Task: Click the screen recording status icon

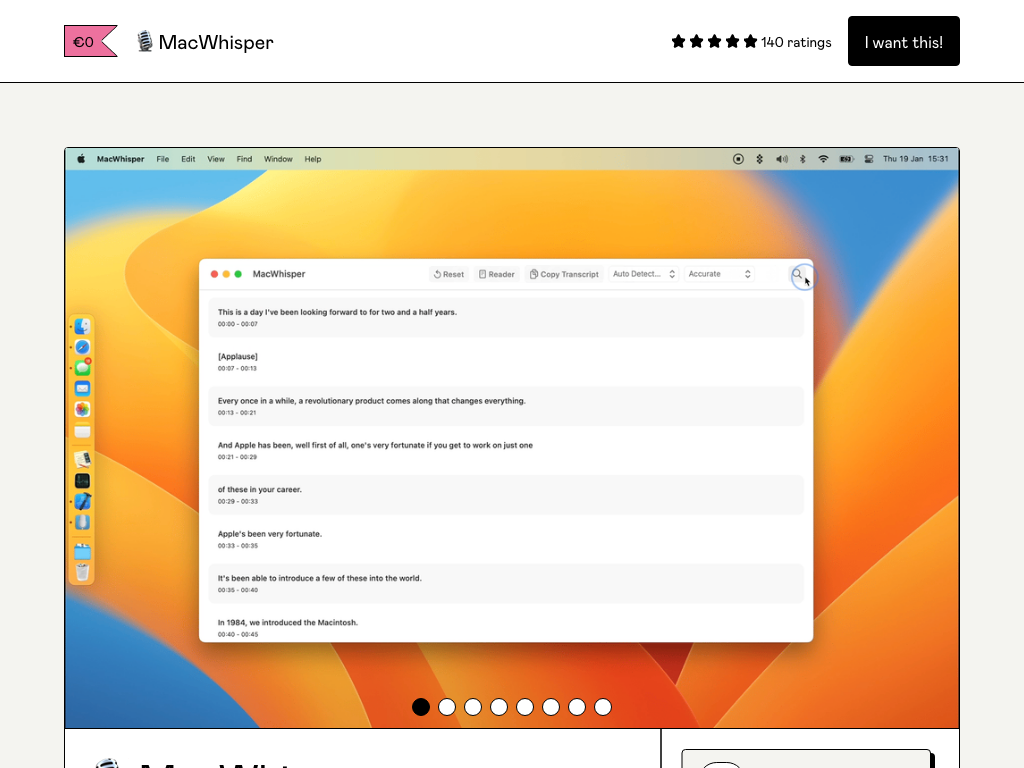Action: [x=738, y=159]
